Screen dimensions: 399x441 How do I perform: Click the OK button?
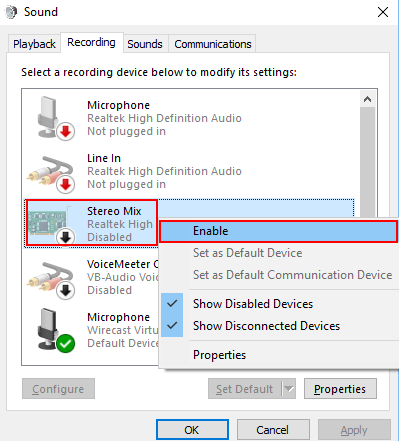pyautogui.click(x=192, y=430)
